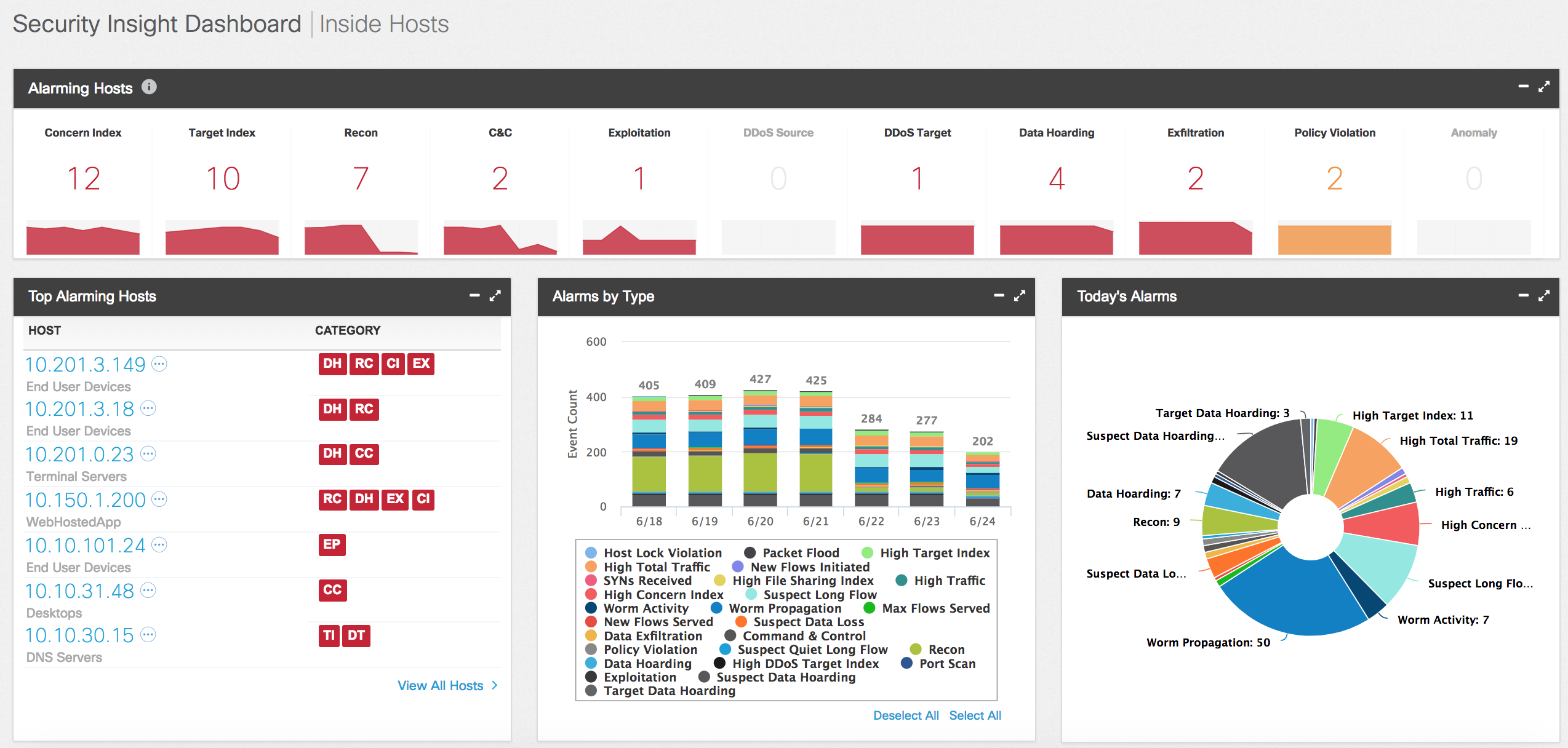The width and height of the screenshot is (1568, 748).
Task: Expand the Alarms by Type panel
Action: tap(1020, 296)
